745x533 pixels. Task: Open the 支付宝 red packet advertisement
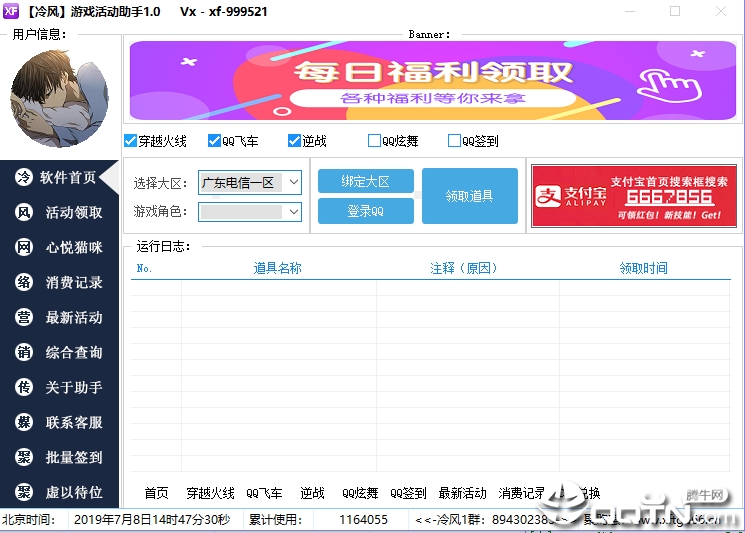[634, 196]
